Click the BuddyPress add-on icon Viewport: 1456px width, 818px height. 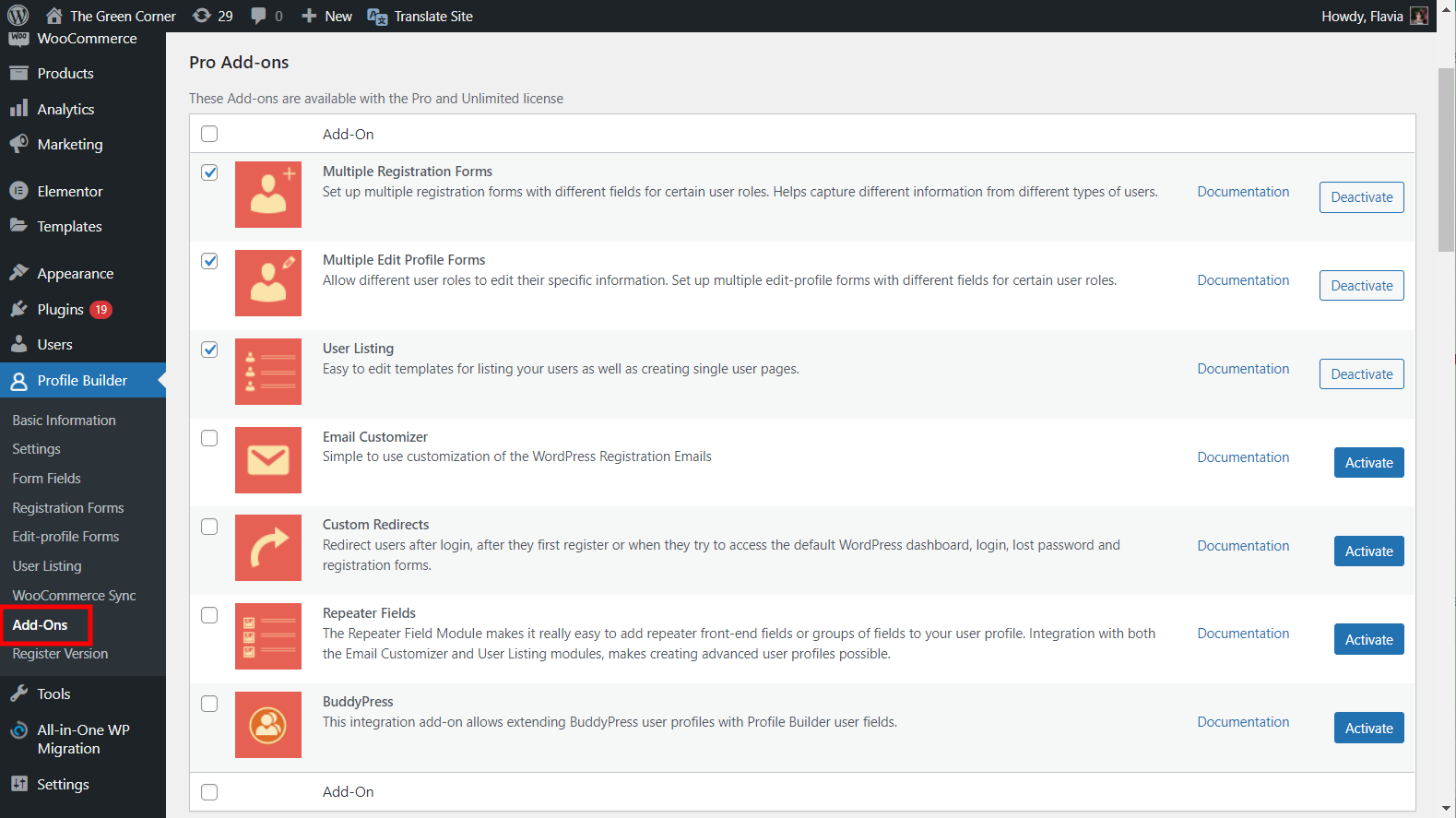click(268, 725)
